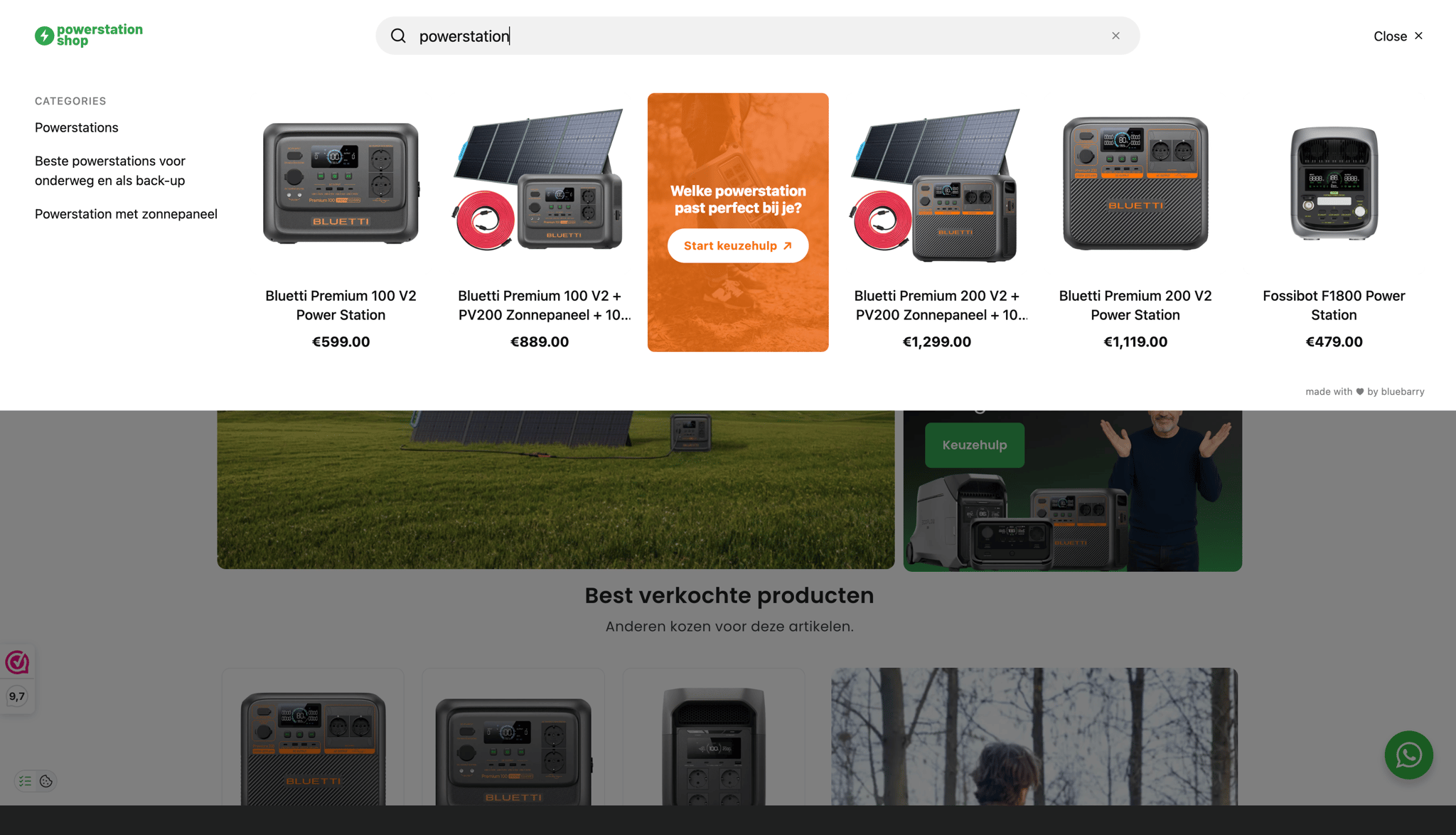This screenshot has width=1456, height=835.
Task: Click the review badge icon above 9,7
Action: point(17,662)
